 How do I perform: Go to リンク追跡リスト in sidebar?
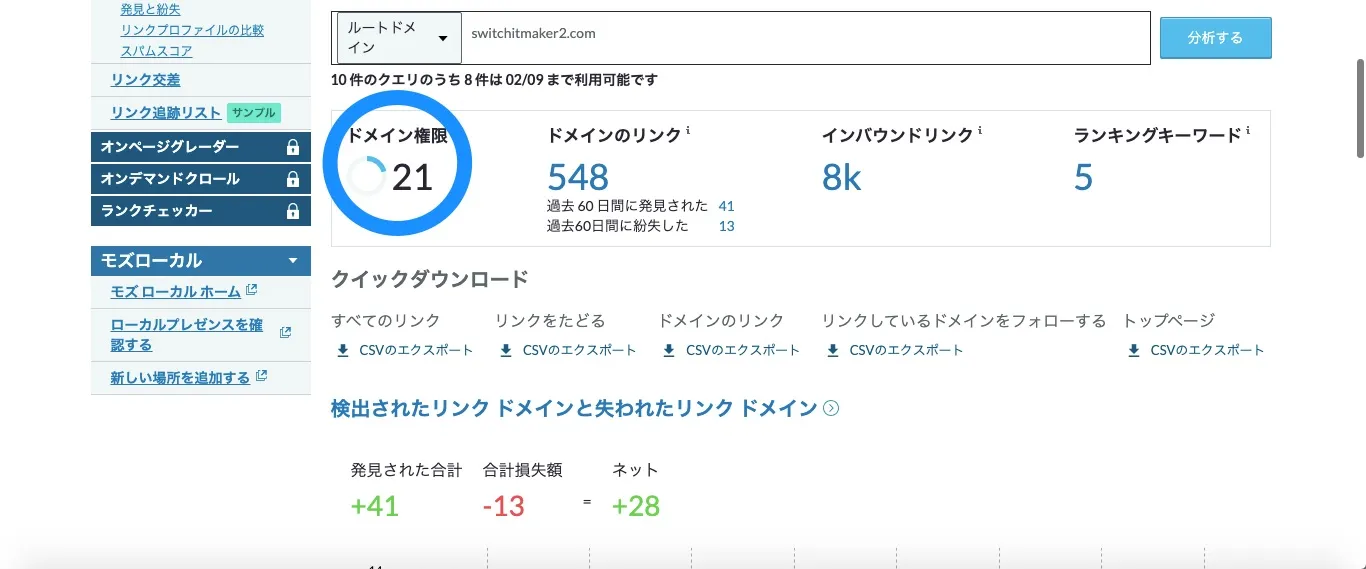tap(166, 113)
